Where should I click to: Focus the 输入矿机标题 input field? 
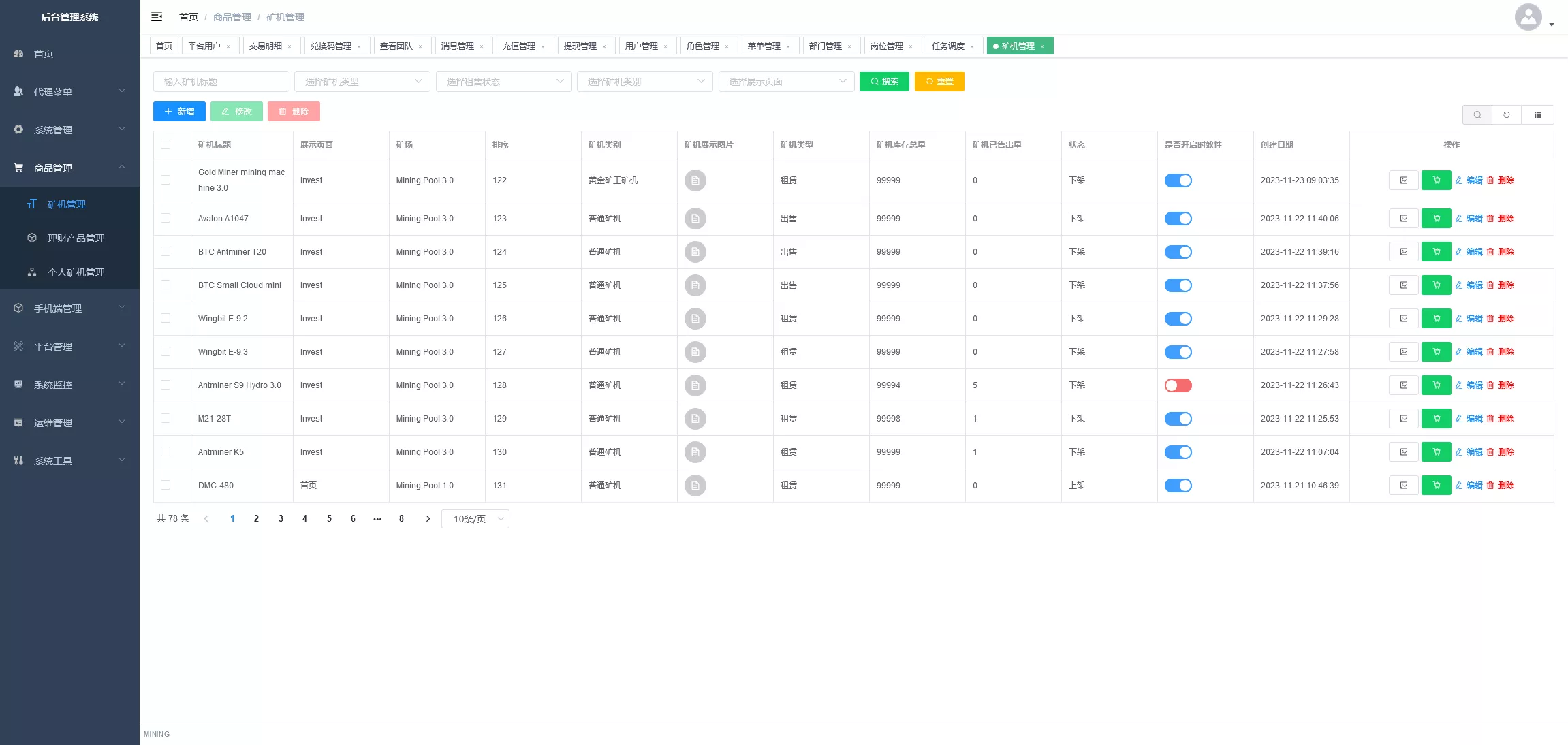221,82
